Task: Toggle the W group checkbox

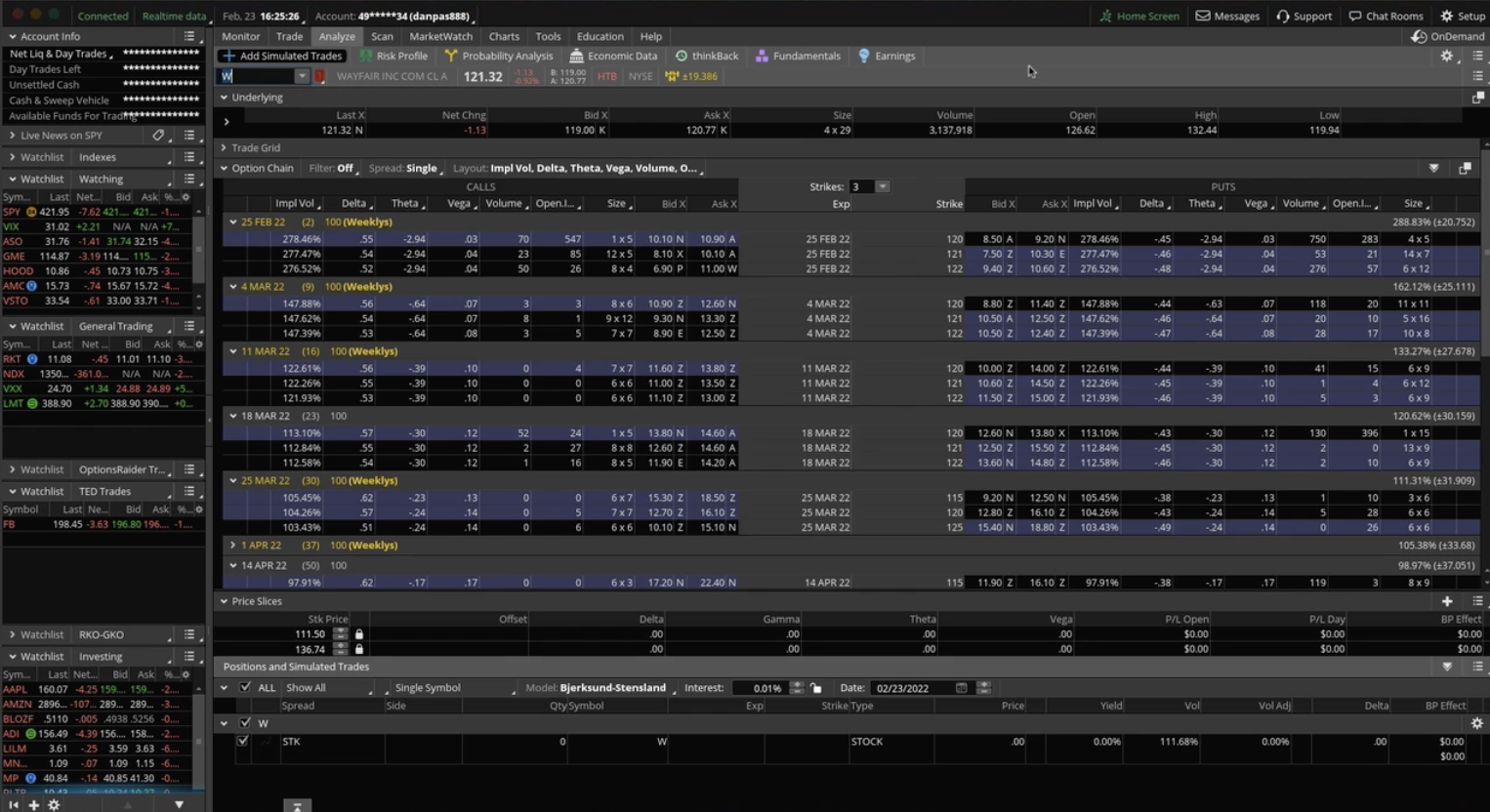Action: click(x=245, y=723)
